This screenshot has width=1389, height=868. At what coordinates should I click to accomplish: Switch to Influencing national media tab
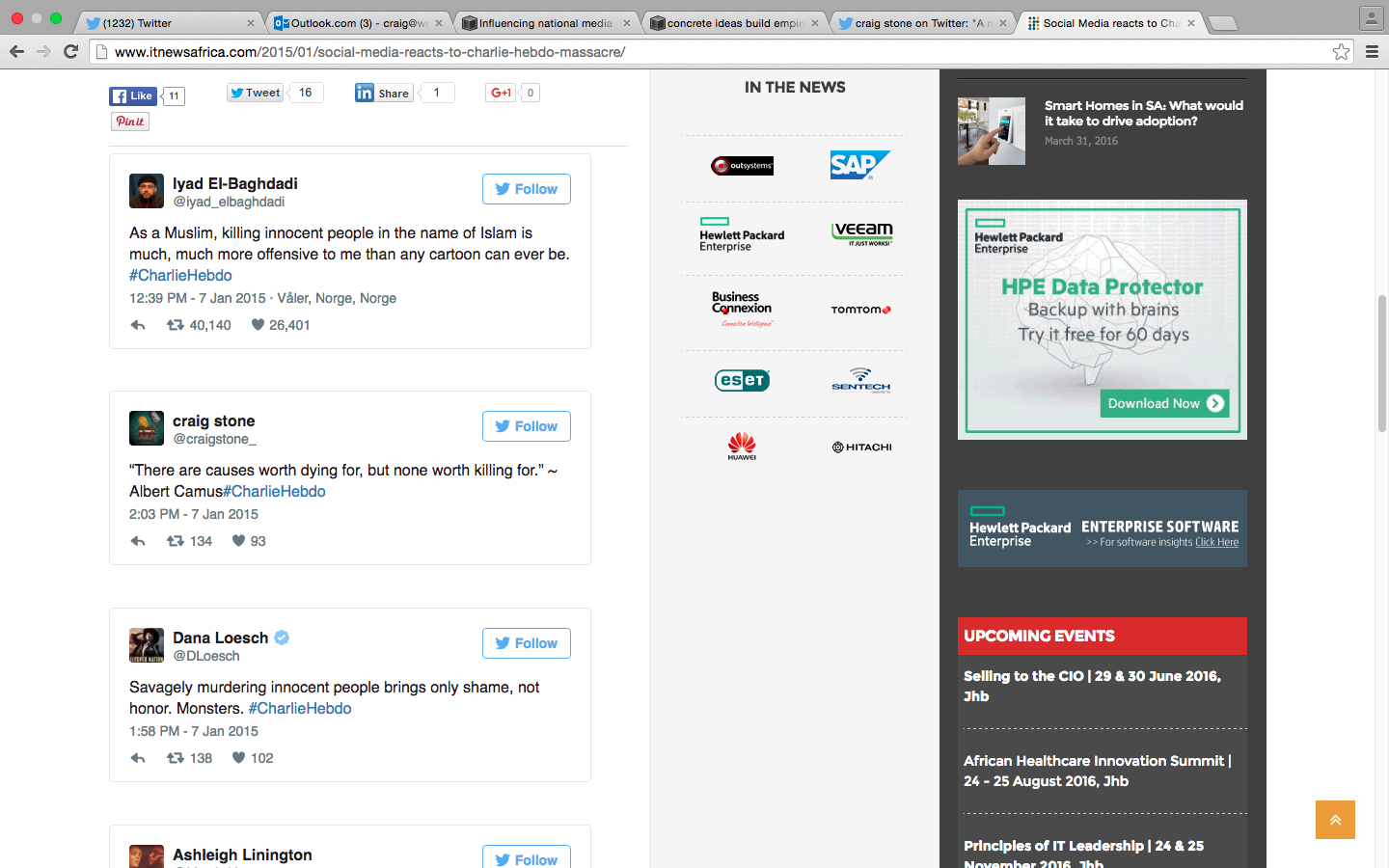(x=545, y=22)
